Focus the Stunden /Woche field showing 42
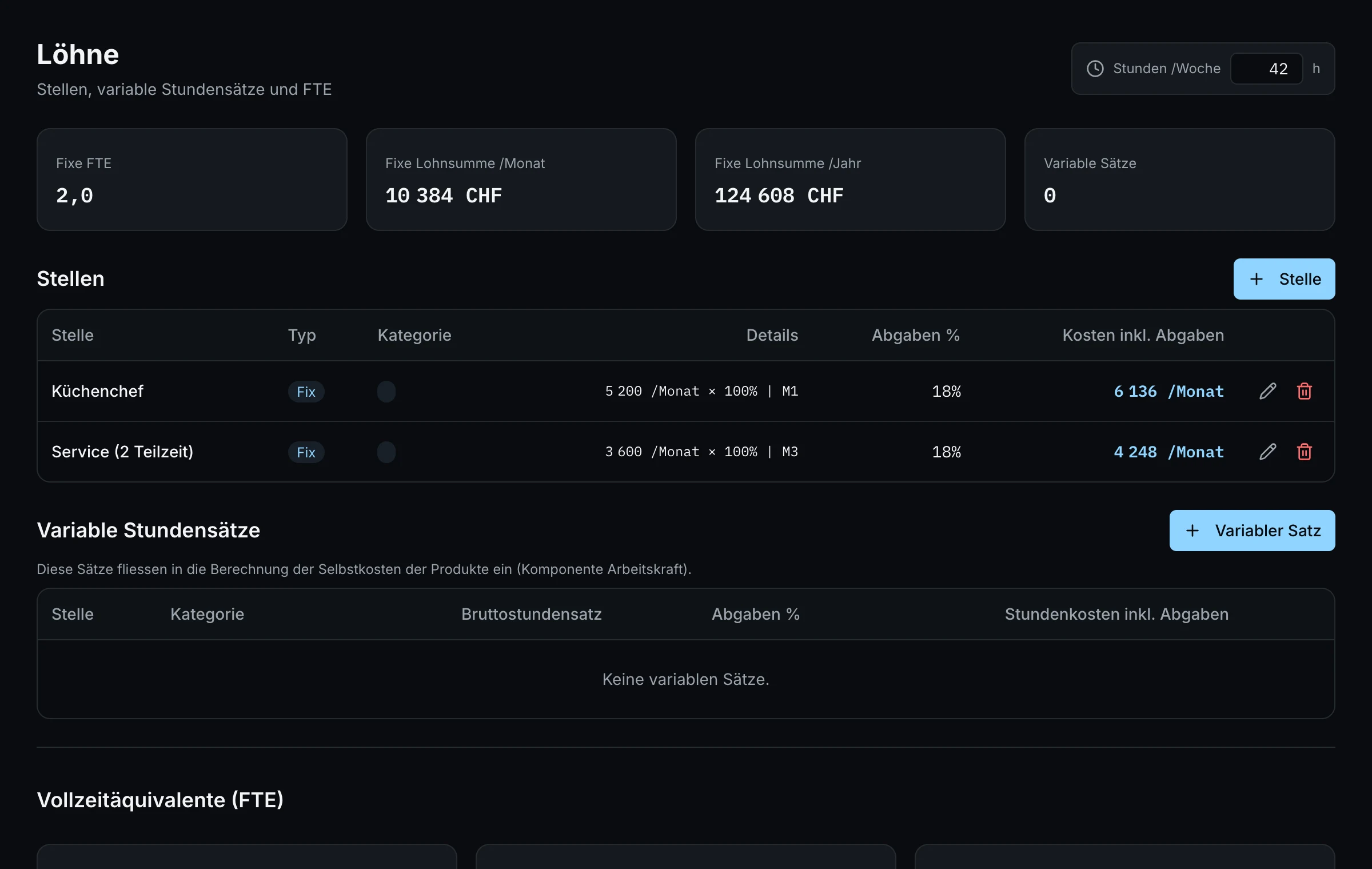The width and height of the screenshot is (1372, 869). (1266, 69)
